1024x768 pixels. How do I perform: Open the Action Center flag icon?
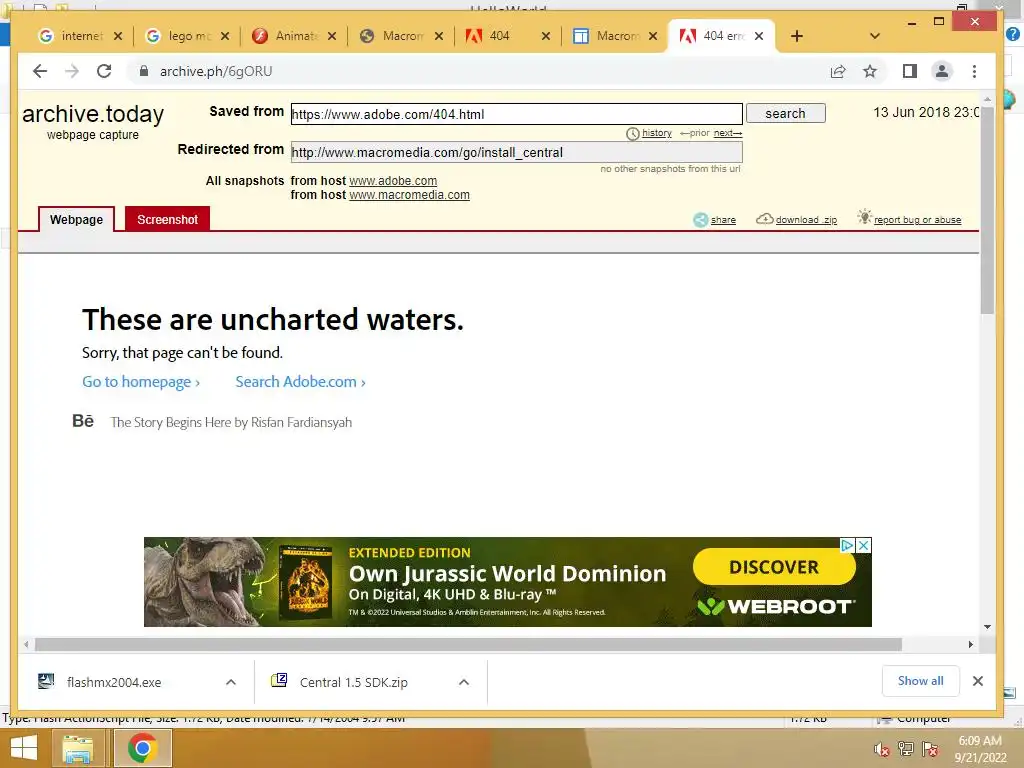click(930, 749)
